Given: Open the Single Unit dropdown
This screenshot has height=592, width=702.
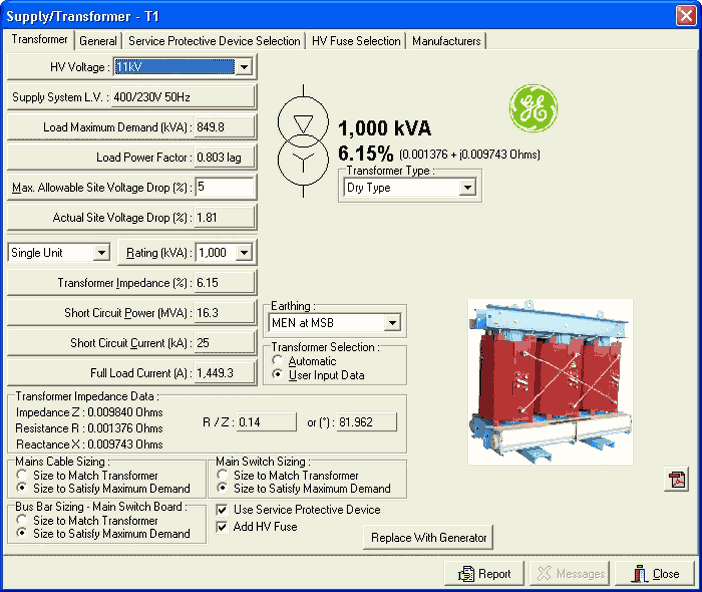Looking at the screenshot, I should tap(101, 253).
